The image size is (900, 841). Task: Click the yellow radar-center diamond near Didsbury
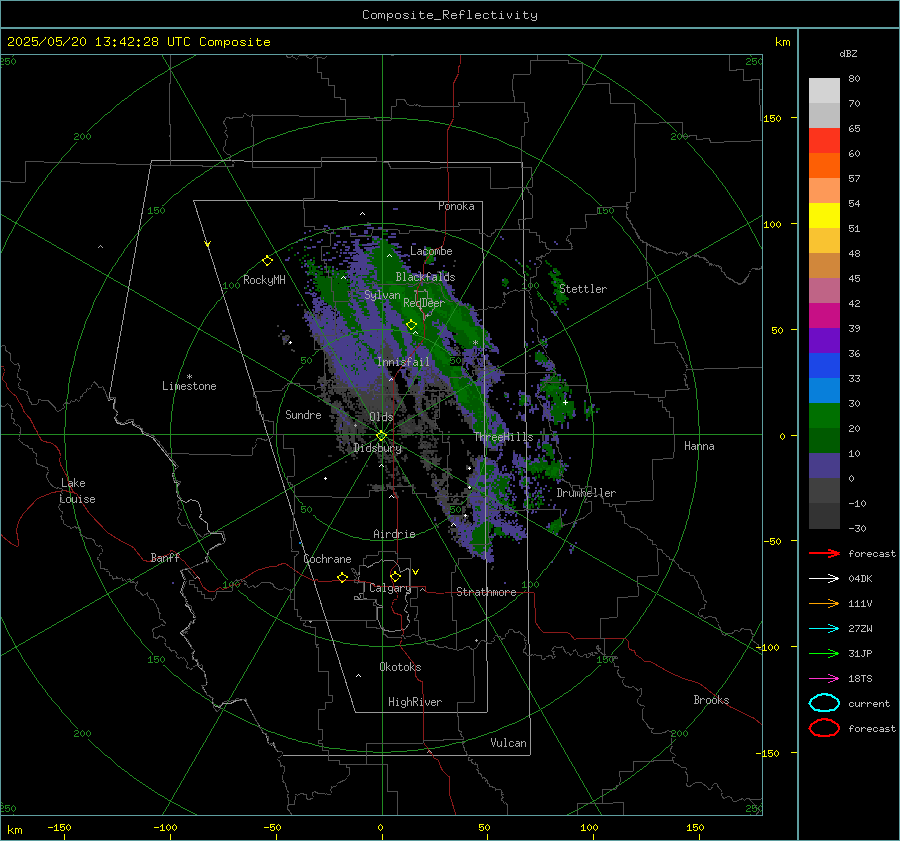[381, 436]
